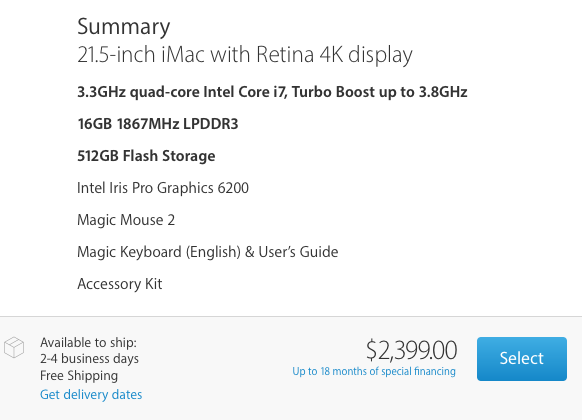This screenshot has height=420, width=582.
Task: Click the User's Guide text
Action: tap(298, 252)
